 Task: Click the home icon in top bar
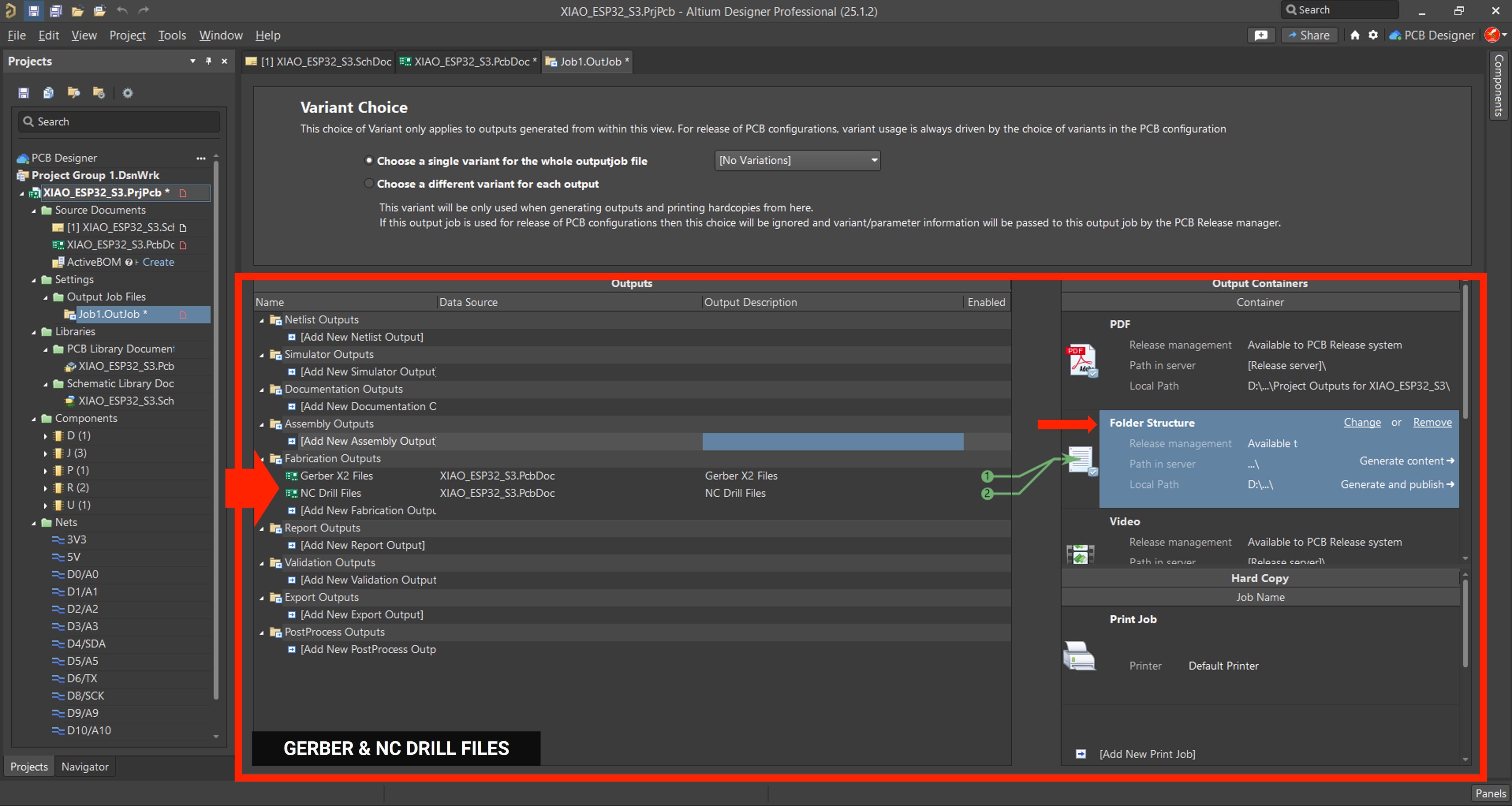tap(1355, 35)
